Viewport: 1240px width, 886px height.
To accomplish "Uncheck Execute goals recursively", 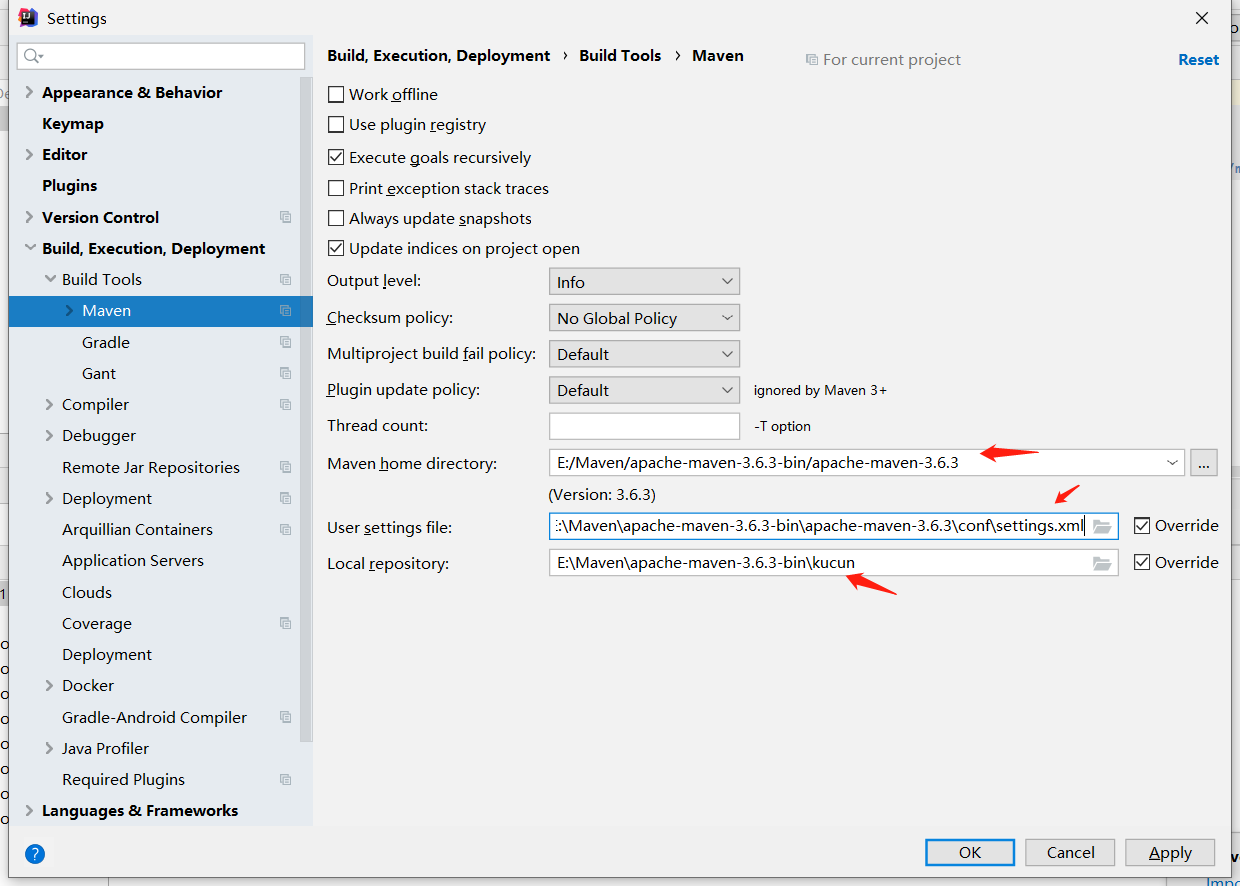I will click(336, 157).
